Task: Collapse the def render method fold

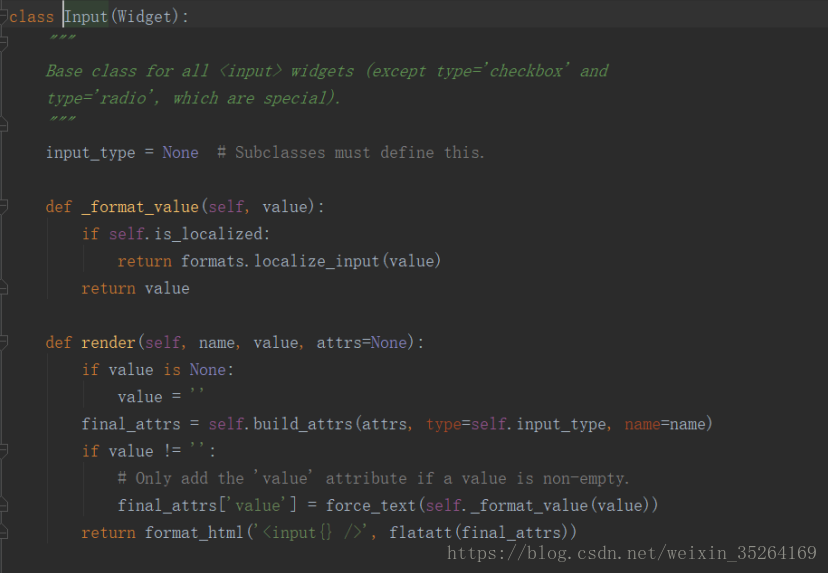Action: coord(3,342)
